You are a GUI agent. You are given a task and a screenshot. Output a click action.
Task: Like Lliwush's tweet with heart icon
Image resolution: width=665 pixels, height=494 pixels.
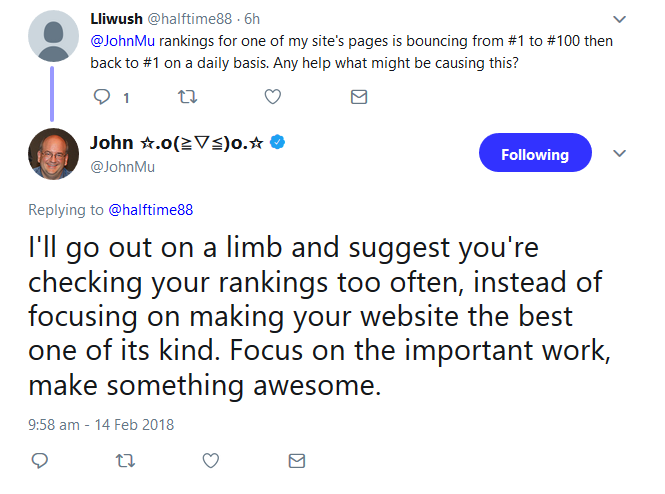pos(272,97)
